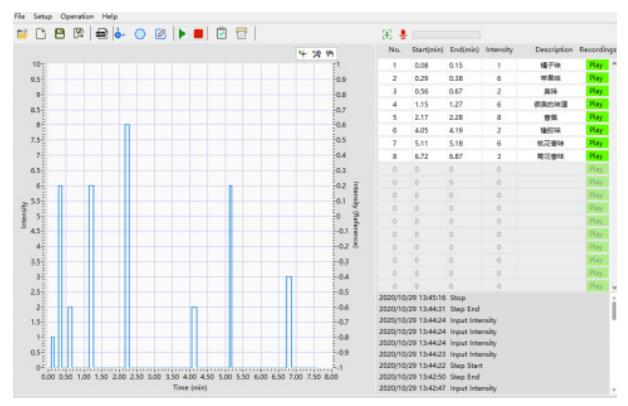
Task: Play the recording for row No. 5
Action: coord(596,117)
